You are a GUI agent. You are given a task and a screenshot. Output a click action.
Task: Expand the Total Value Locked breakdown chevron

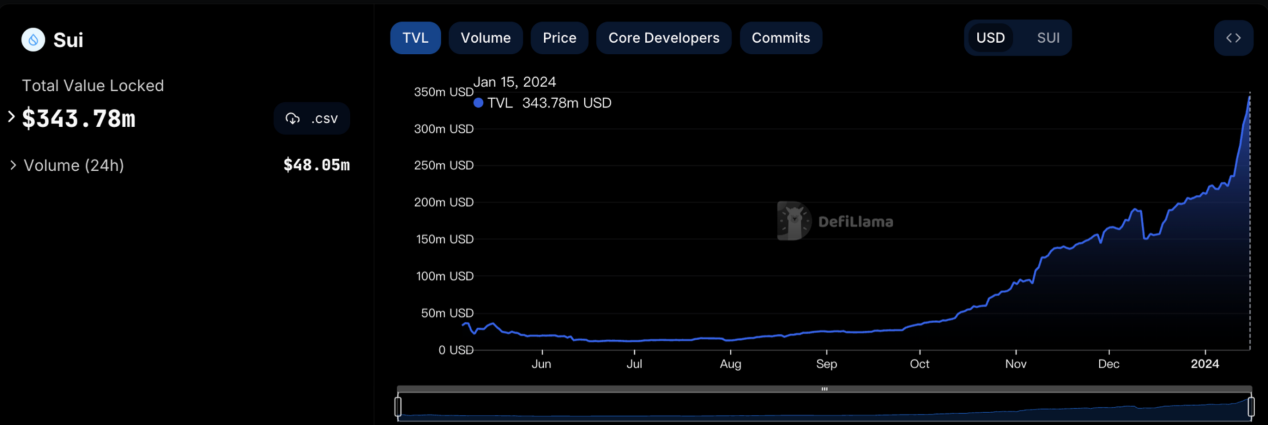click(x=12, y=118)
